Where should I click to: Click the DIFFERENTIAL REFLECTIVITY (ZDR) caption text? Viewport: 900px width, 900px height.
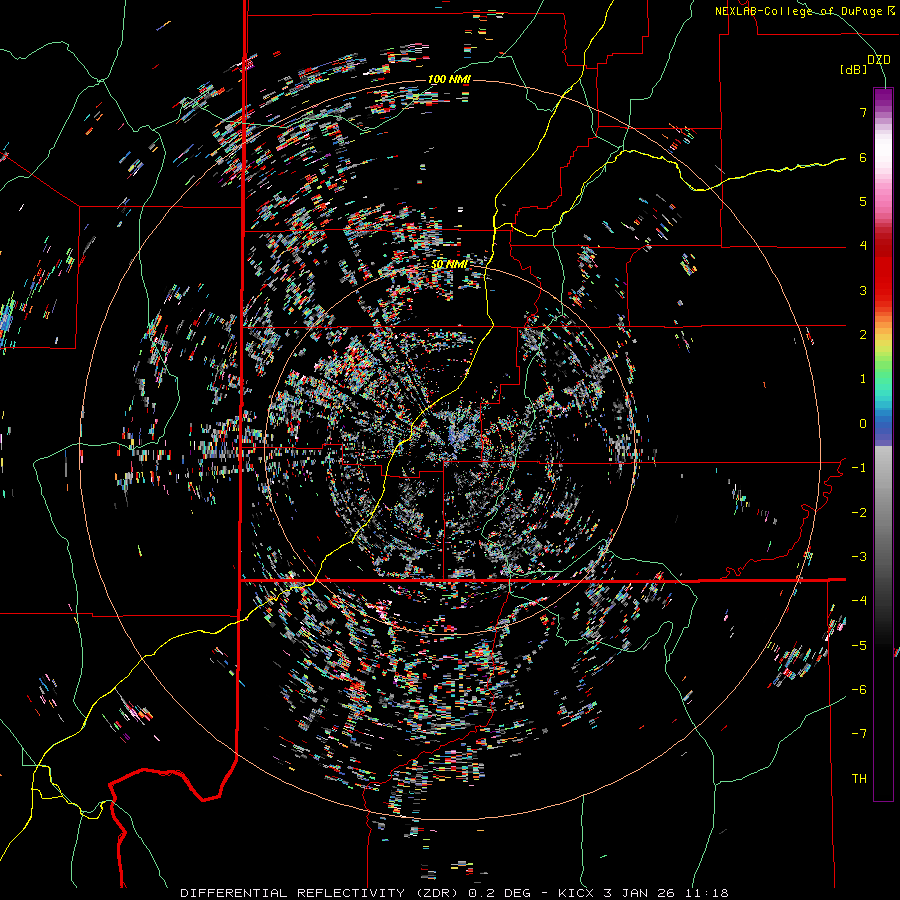click(320, 893)
